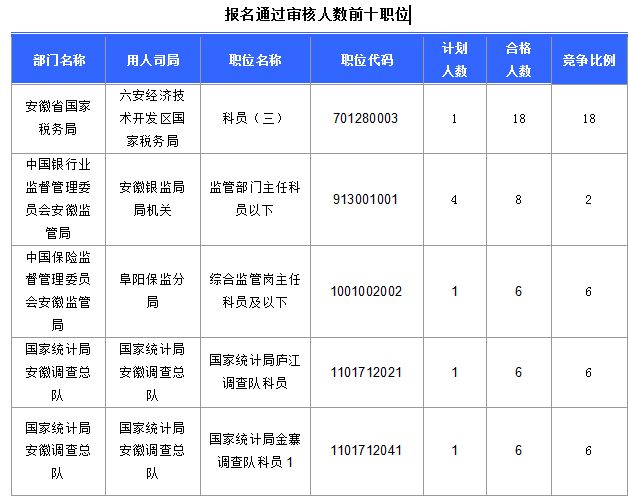
Task: Click position code 1101712021
Action: 366,371
